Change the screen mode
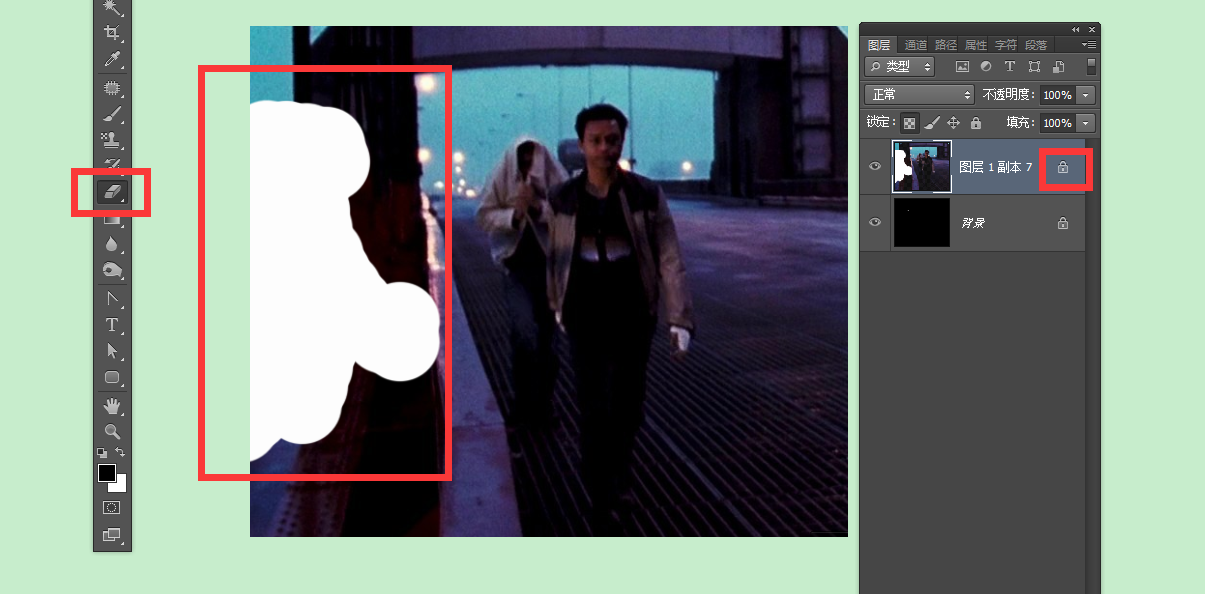This screenshot has height=594, width=1205. point(112,535)
